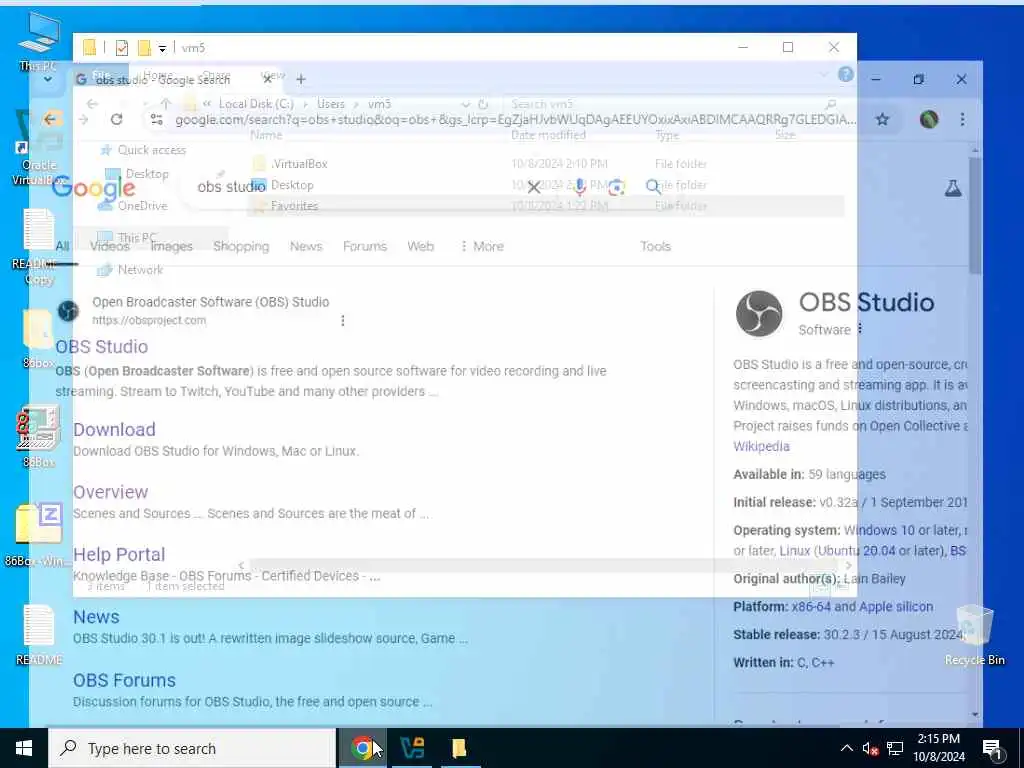Screen dimensions: 1024x768
Task: Open the OBS Forums sitelink
Action: (x=124, y=680)
